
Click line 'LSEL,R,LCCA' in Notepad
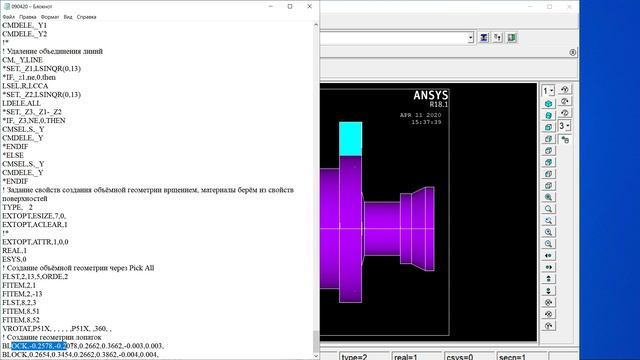pos(25,86)
